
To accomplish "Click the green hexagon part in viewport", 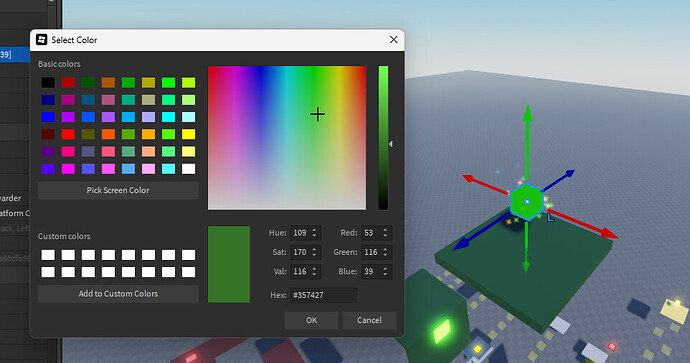I will tap(527, 202).
